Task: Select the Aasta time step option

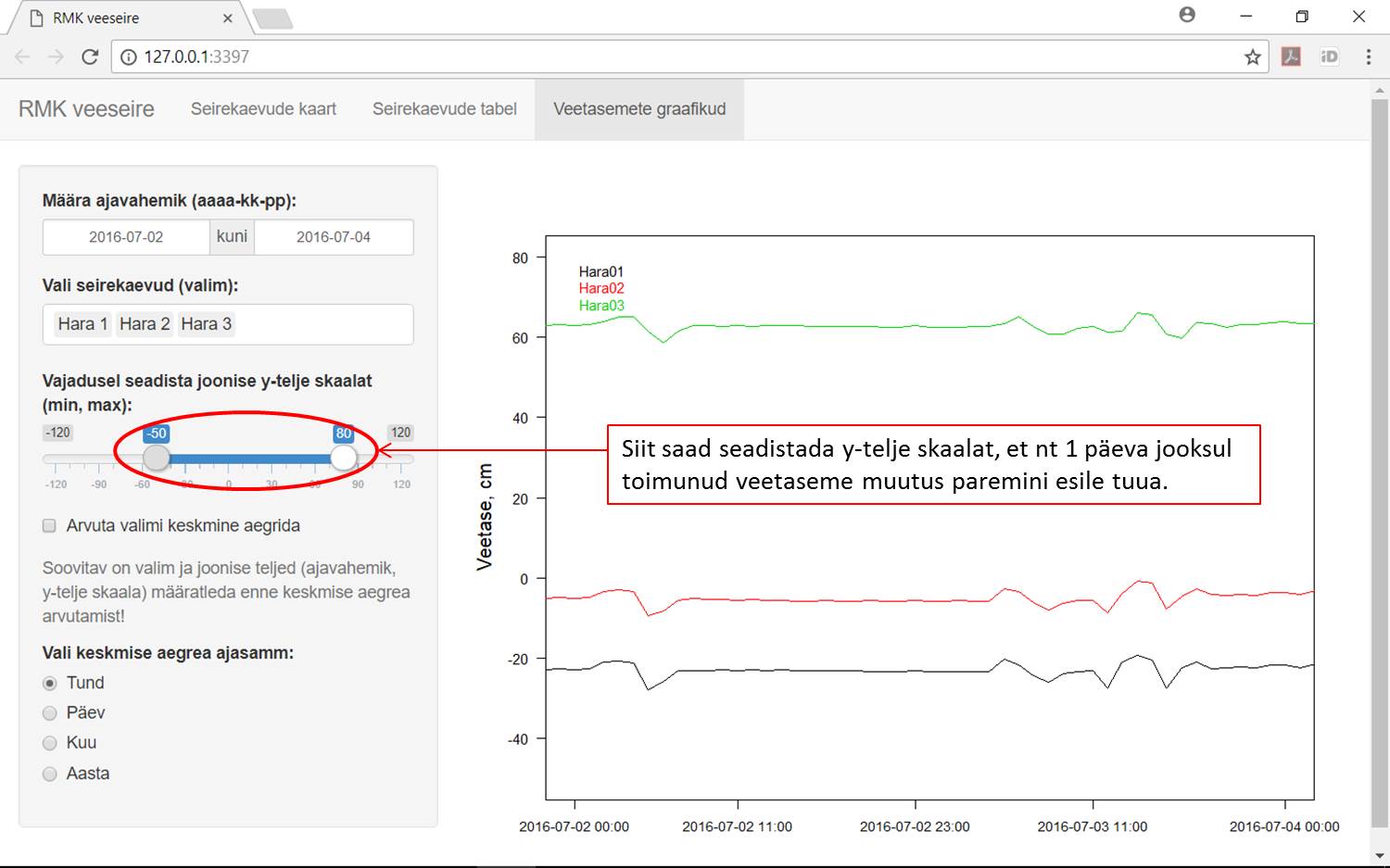Action: 50,774
